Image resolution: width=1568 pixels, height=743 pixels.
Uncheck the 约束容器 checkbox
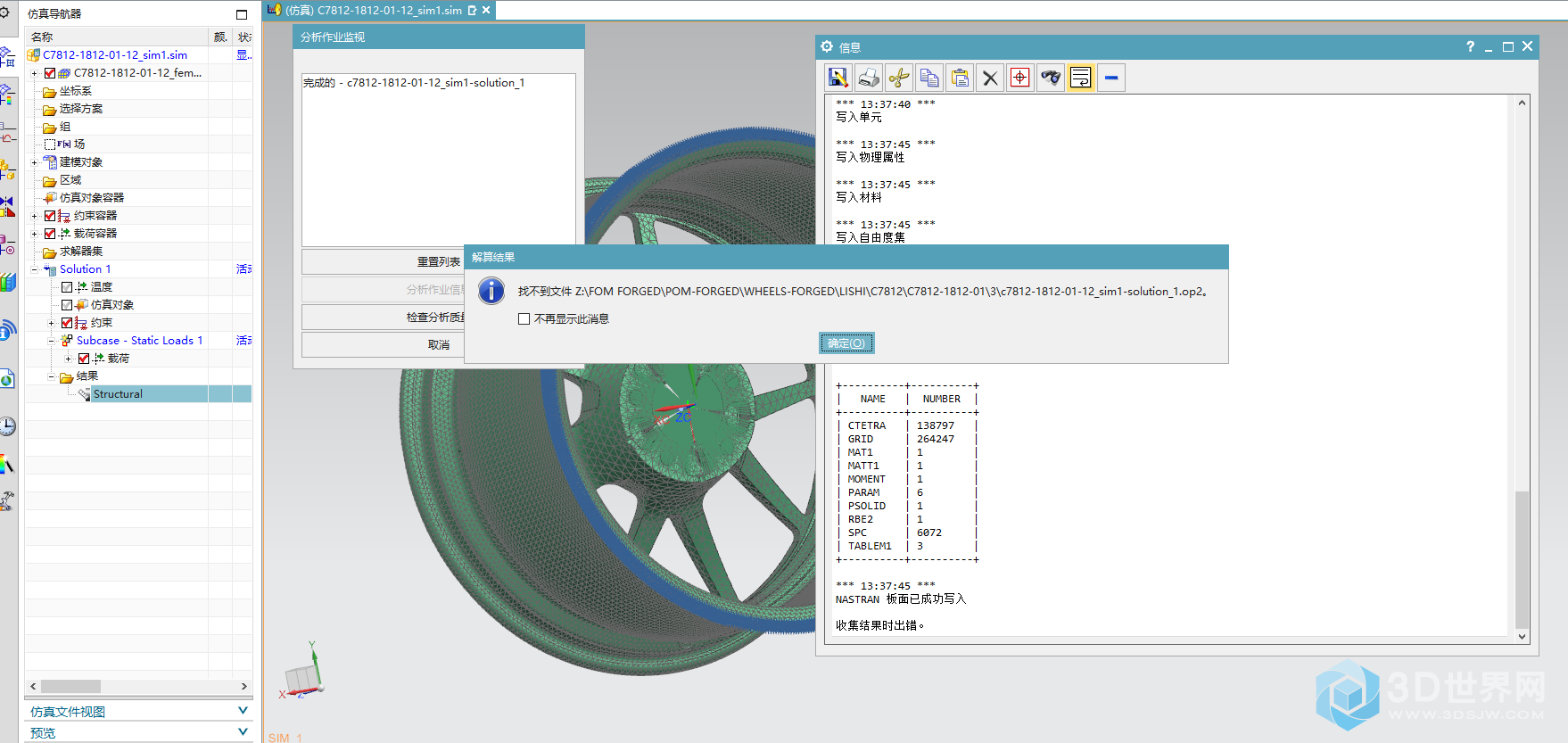pos(50,216)
